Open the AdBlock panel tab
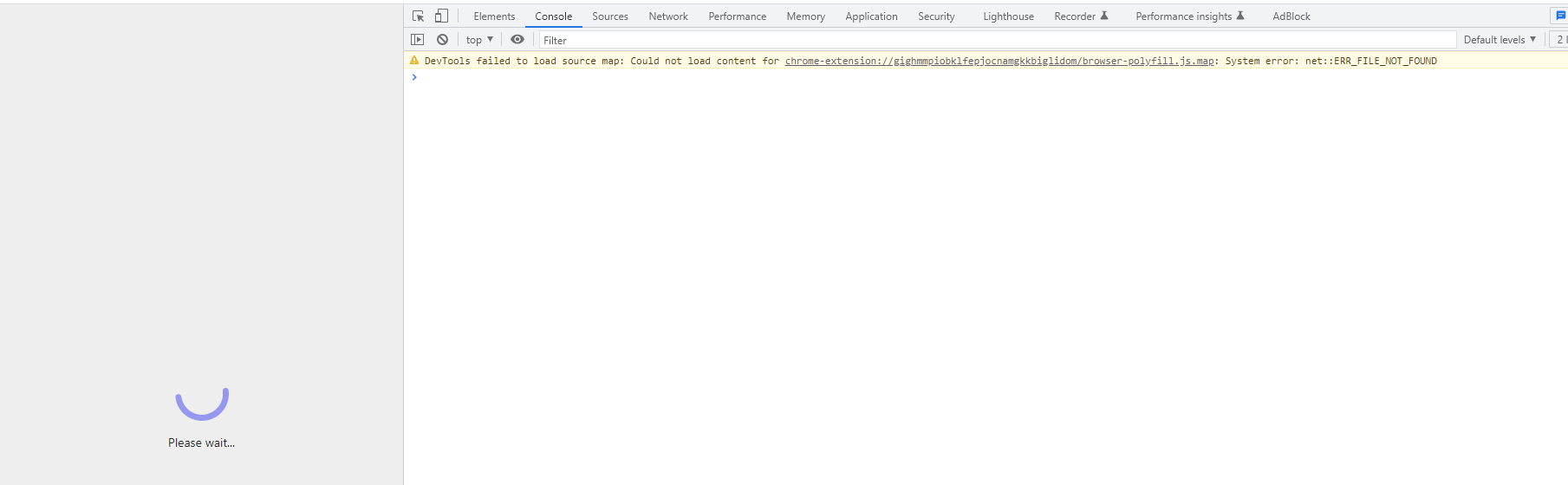This screenshot has width=1568, height=485. click(1291, 16)
